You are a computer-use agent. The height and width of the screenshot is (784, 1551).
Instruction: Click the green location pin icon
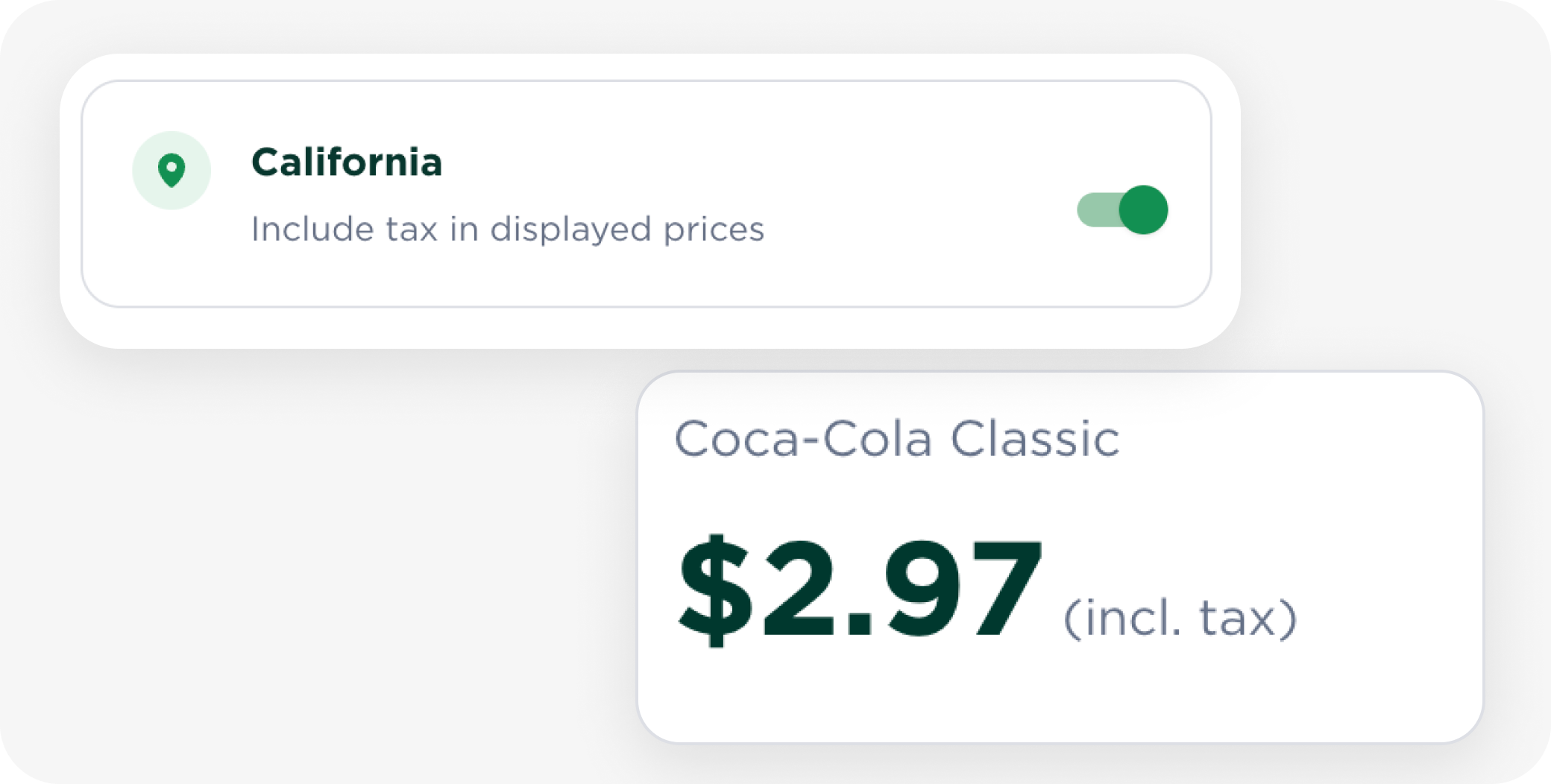coord(172,170)
